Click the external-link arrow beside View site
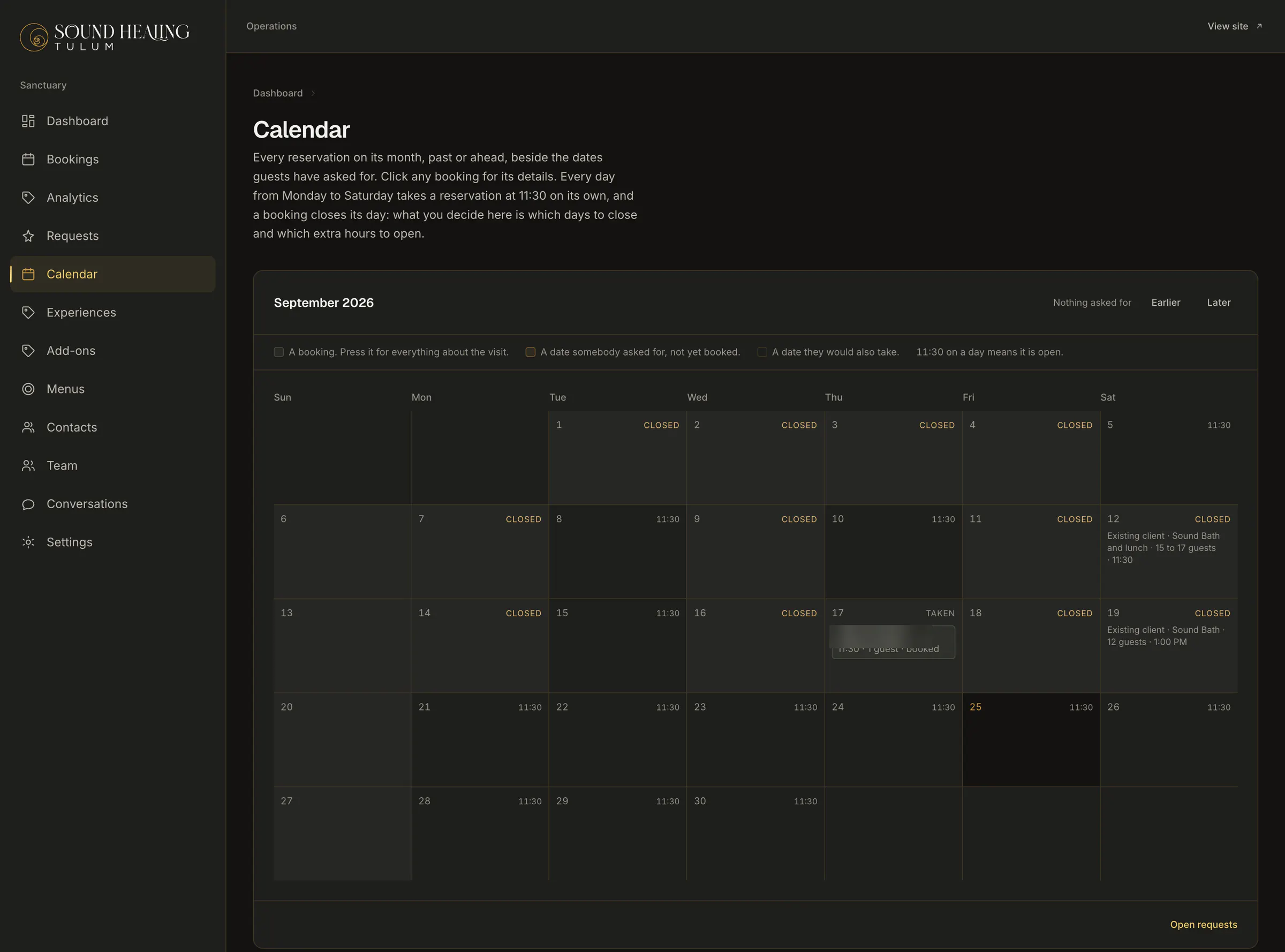The width and height of the screenshot is (1285, 952). [1259, 26]
